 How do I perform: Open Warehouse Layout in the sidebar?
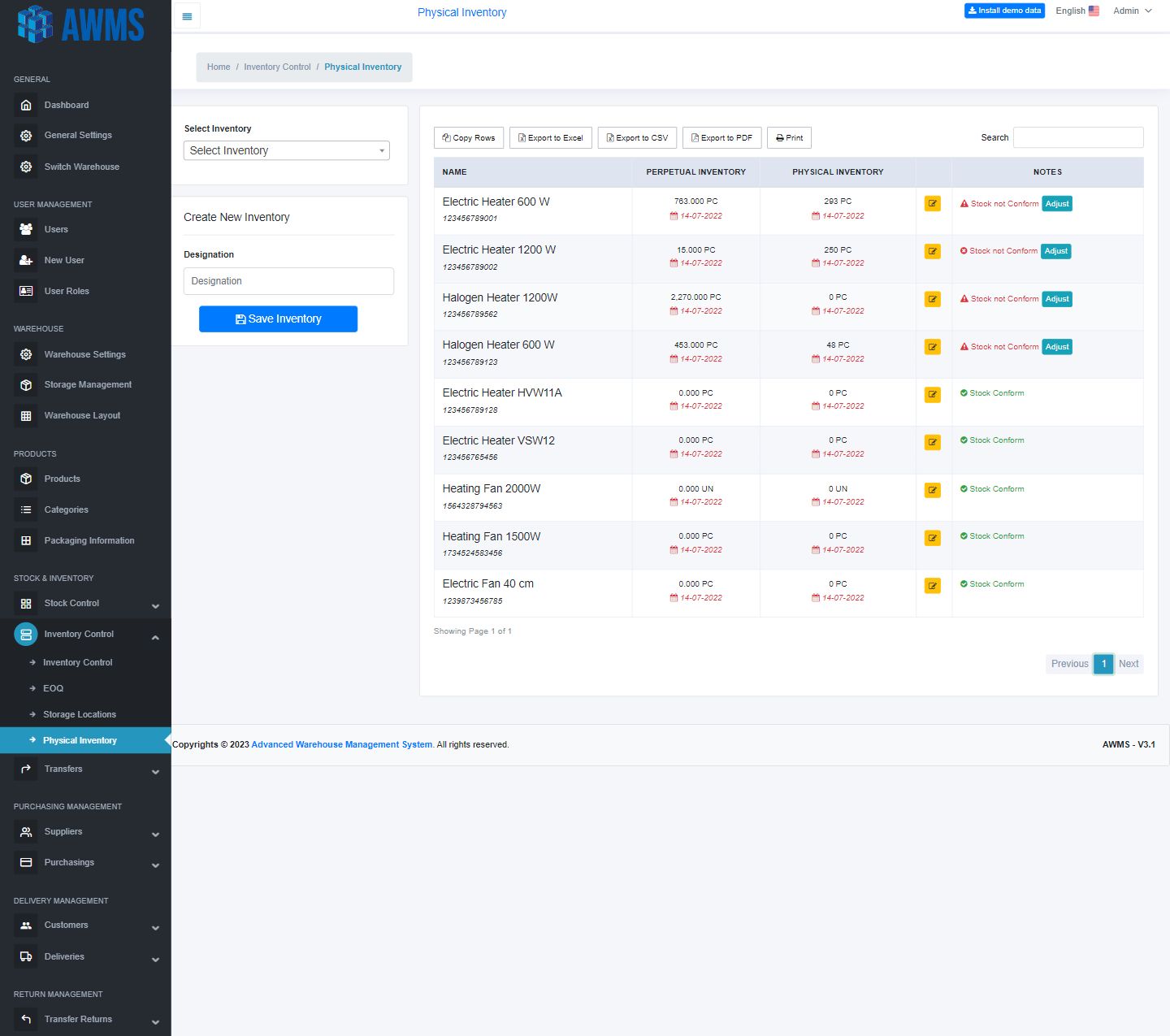pos(82,415)
